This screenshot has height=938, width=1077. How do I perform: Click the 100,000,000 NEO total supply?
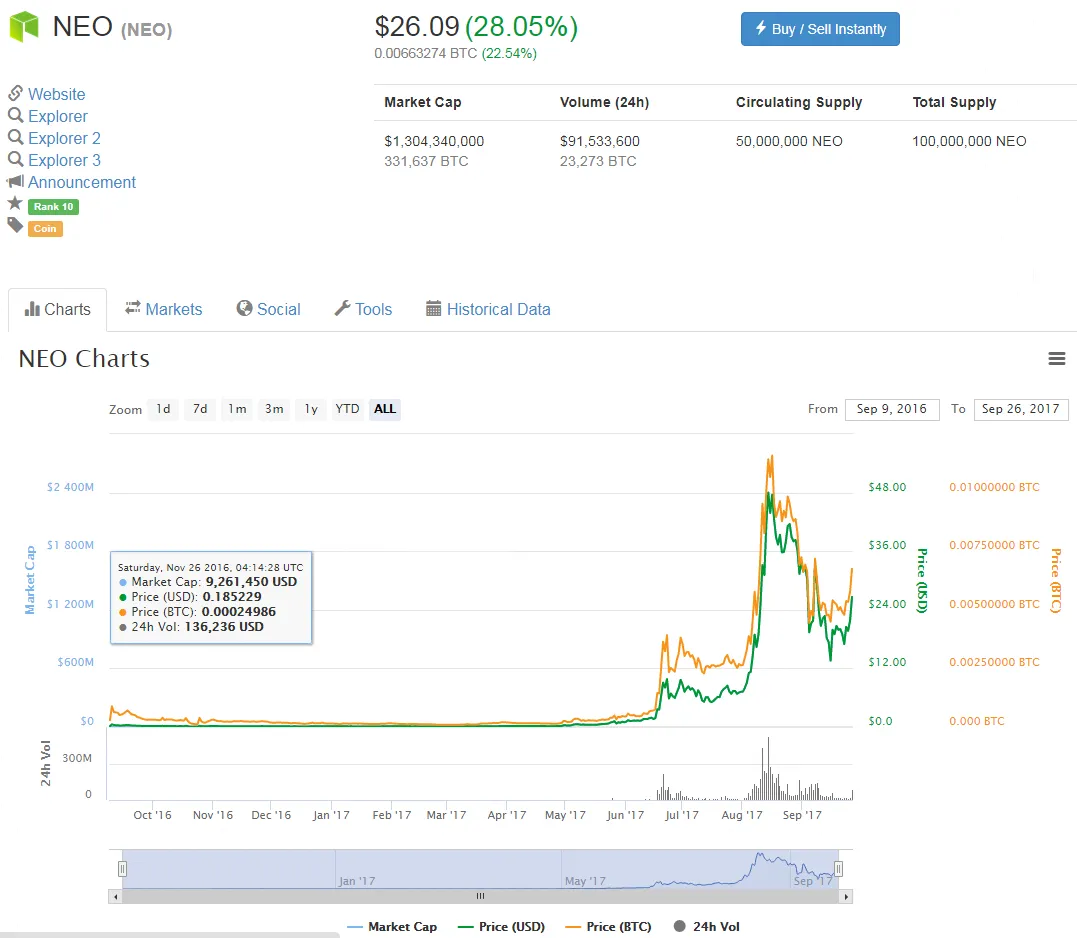pyautogui.click(x=969, y=141)
